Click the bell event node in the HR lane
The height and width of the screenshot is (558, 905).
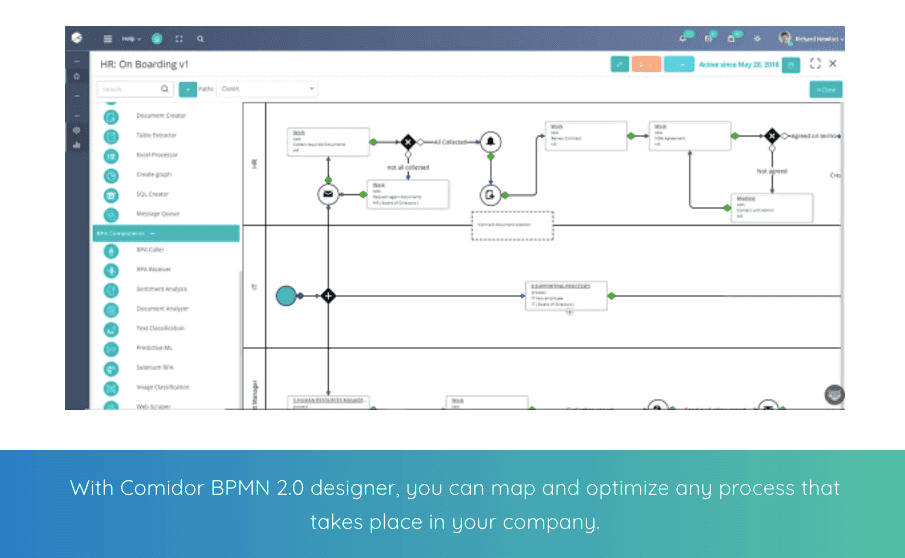(491, 141)
